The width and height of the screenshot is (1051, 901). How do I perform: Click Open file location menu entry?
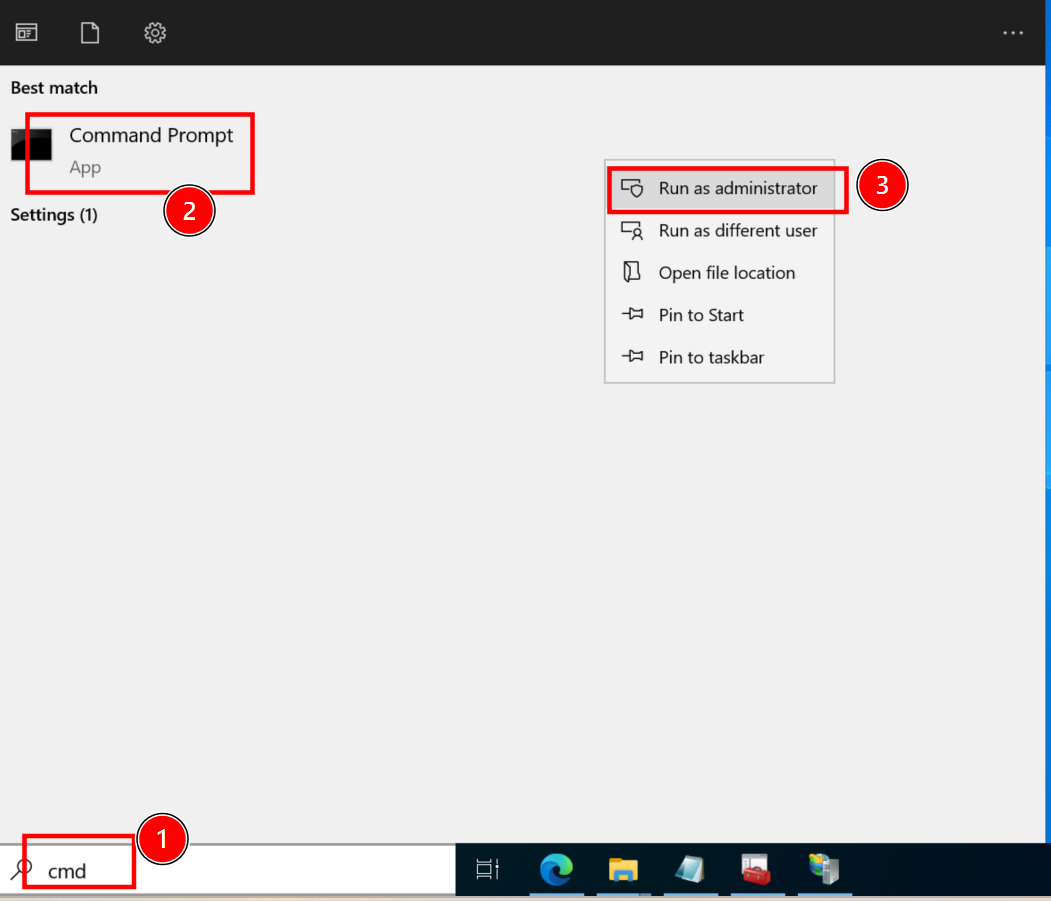(x=726, y=273)
